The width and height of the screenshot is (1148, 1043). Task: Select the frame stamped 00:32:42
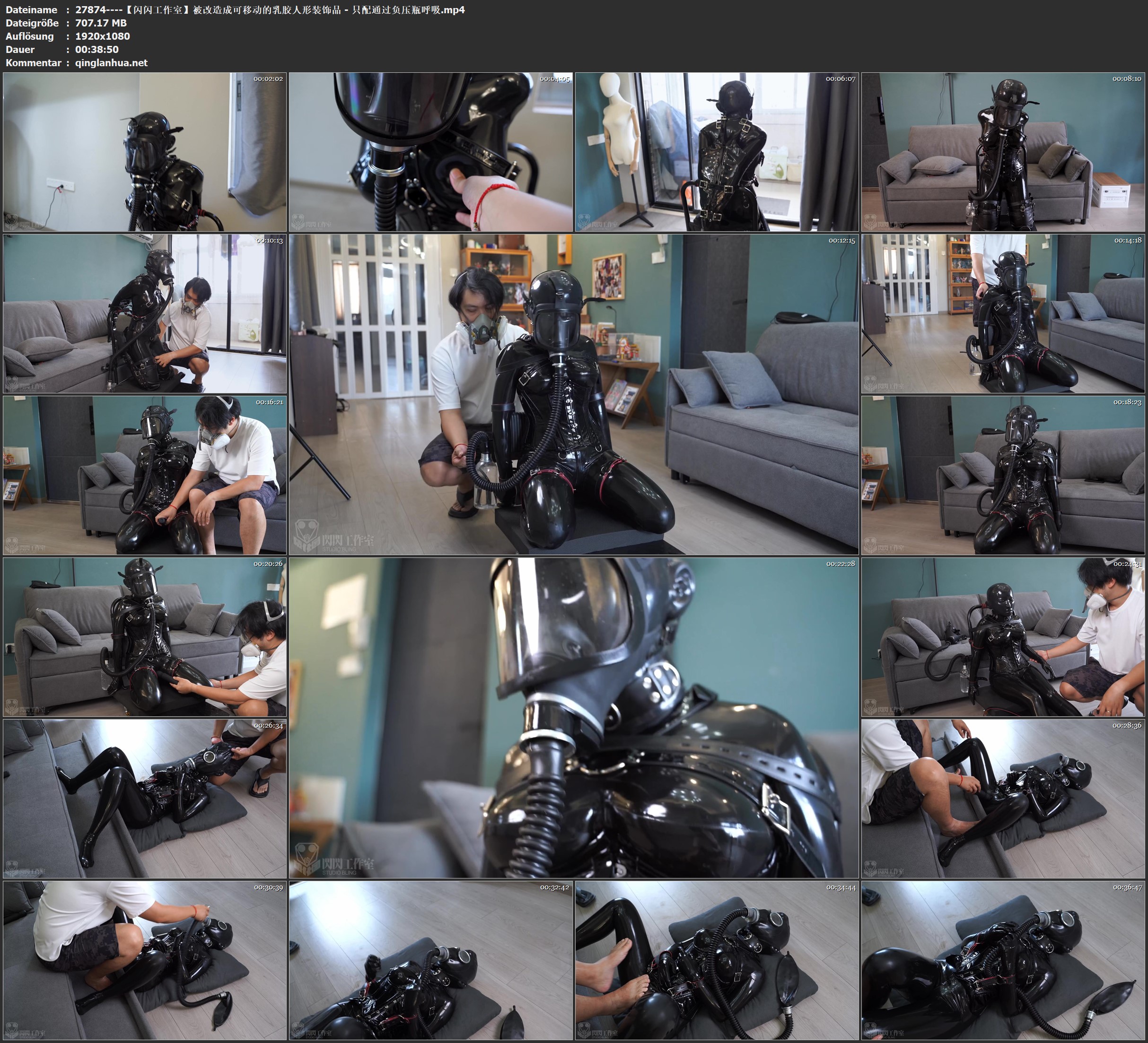pos(430,960)
